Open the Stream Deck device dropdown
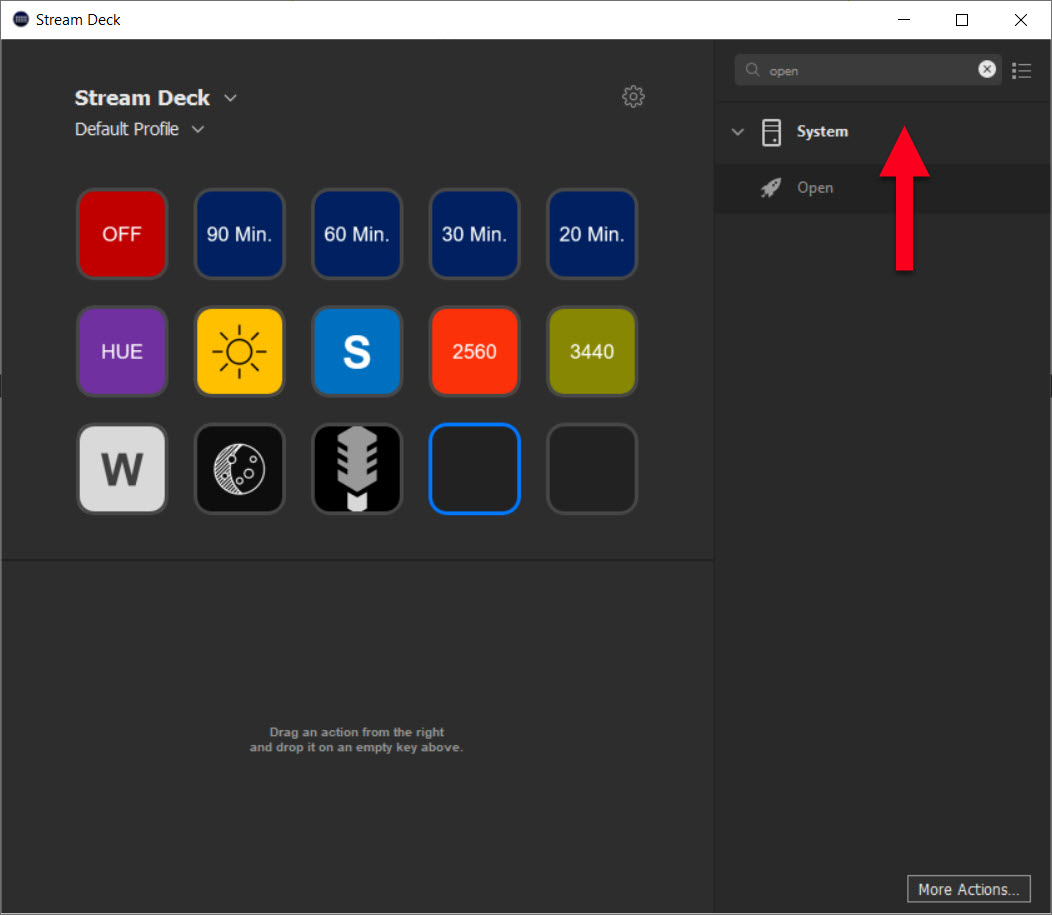Viewport: 1052px width, 915px height. tap(230, 98)
